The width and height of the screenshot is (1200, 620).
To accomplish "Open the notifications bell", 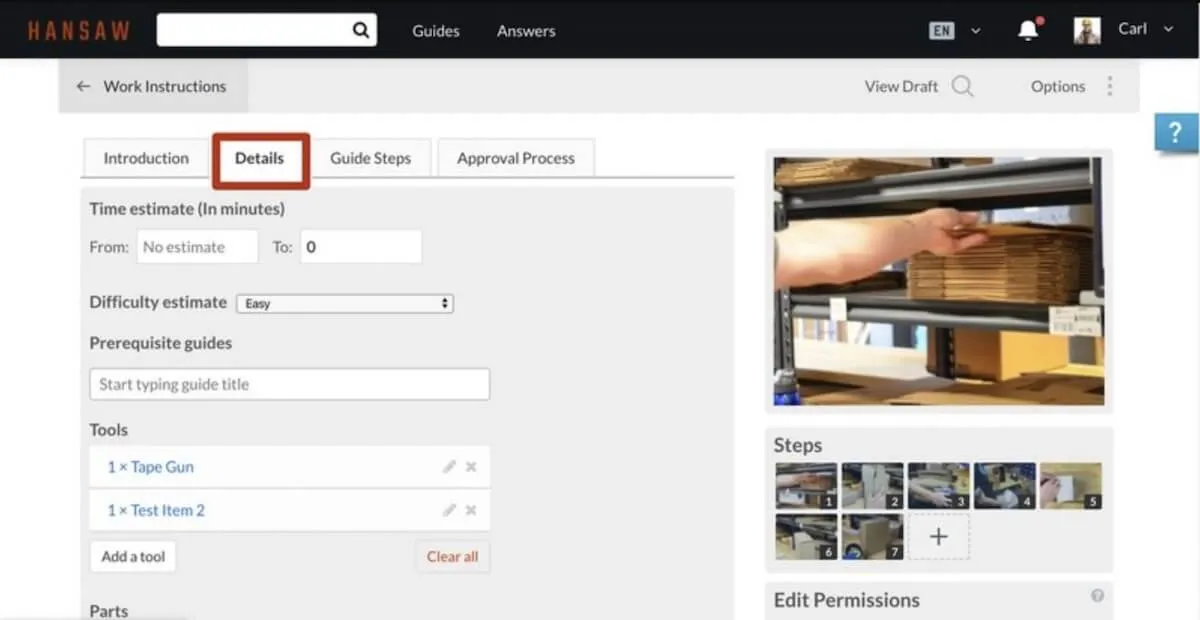I will [1028, 30].
